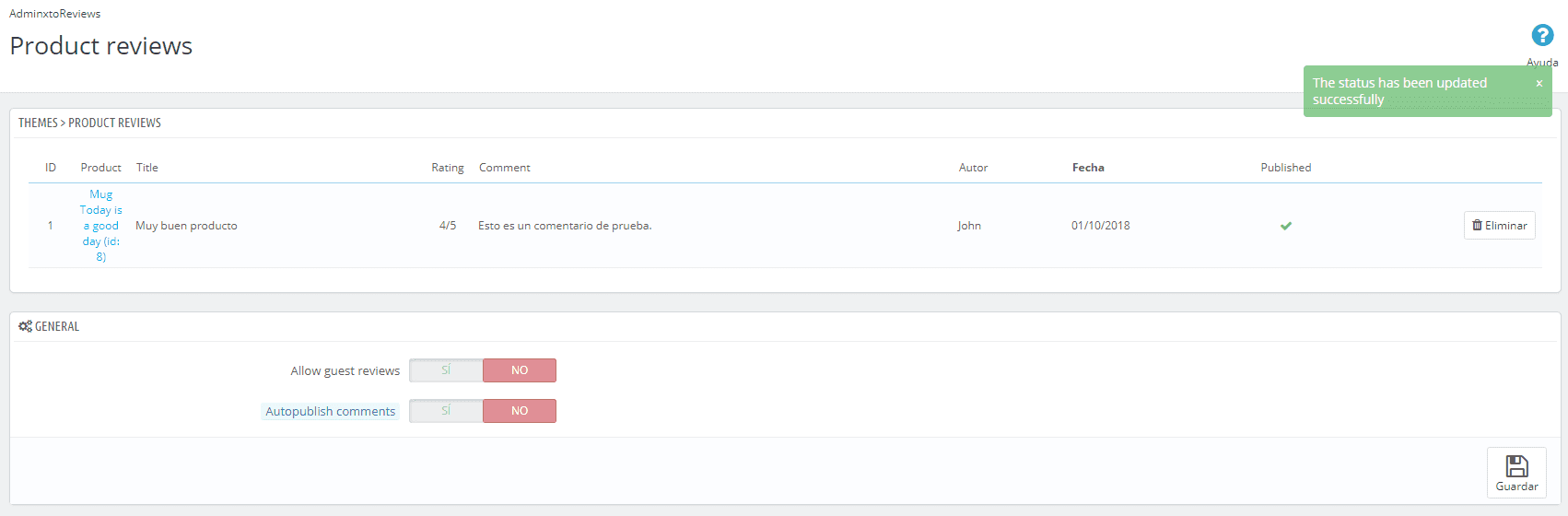Click the Themes > Product Reviews panel header
Viewport: 1568px width, 516px height.
point(89,123)
